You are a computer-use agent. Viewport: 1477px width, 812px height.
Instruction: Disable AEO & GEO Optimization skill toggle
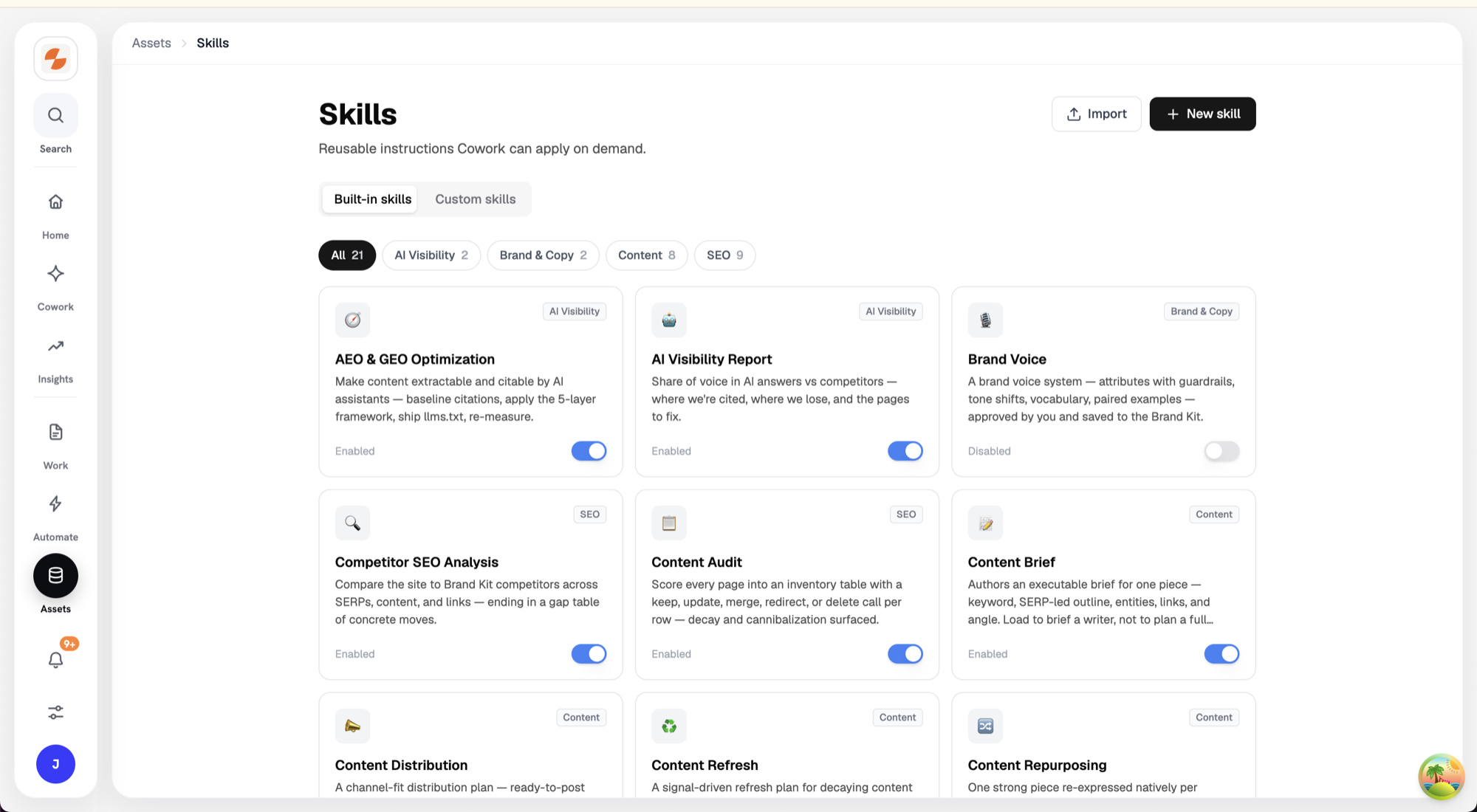[x=589, y=451]
